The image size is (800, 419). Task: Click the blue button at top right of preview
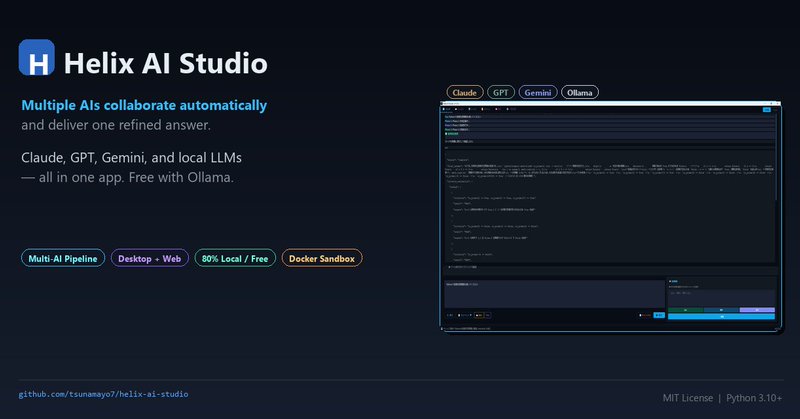click(x=766, y=109)
